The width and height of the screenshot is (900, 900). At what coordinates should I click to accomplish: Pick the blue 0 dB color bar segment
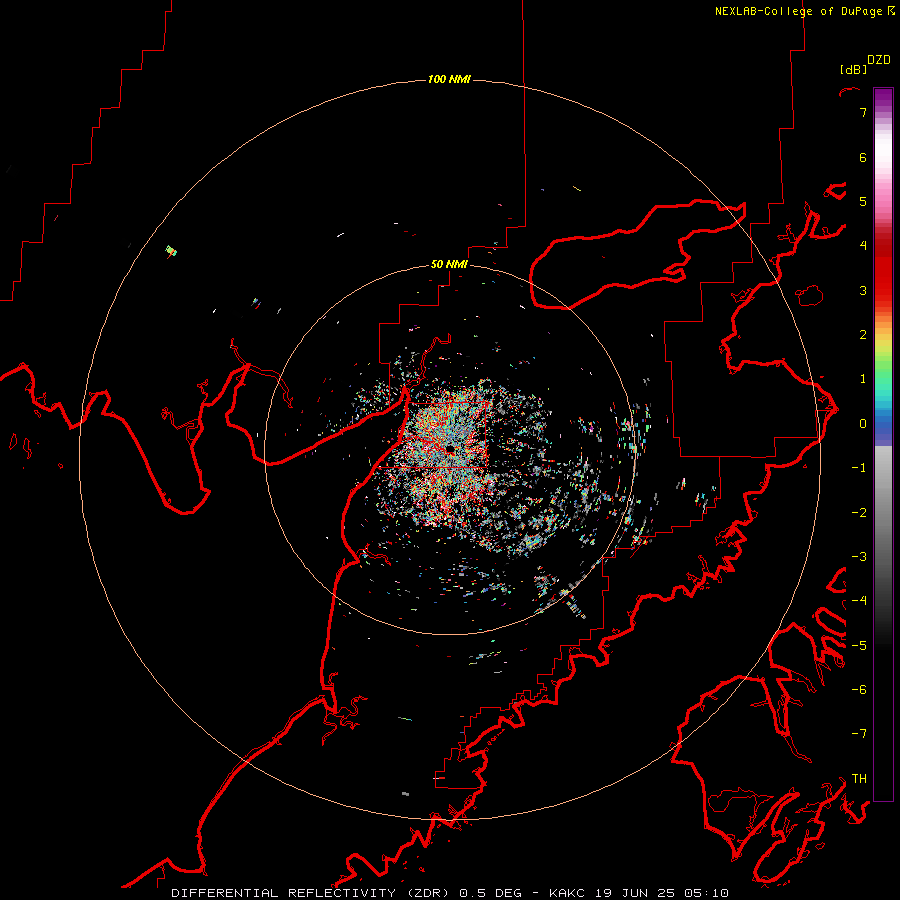(883, 426)
